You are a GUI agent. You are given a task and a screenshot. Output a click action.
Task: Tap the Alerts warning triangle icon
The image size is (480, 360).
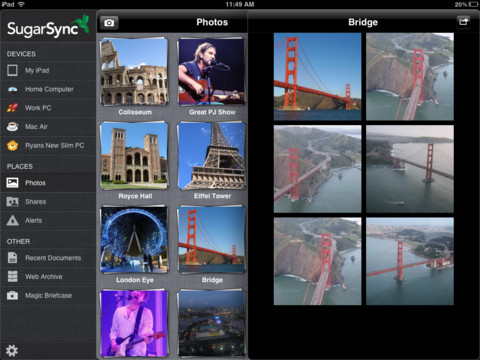12,220
